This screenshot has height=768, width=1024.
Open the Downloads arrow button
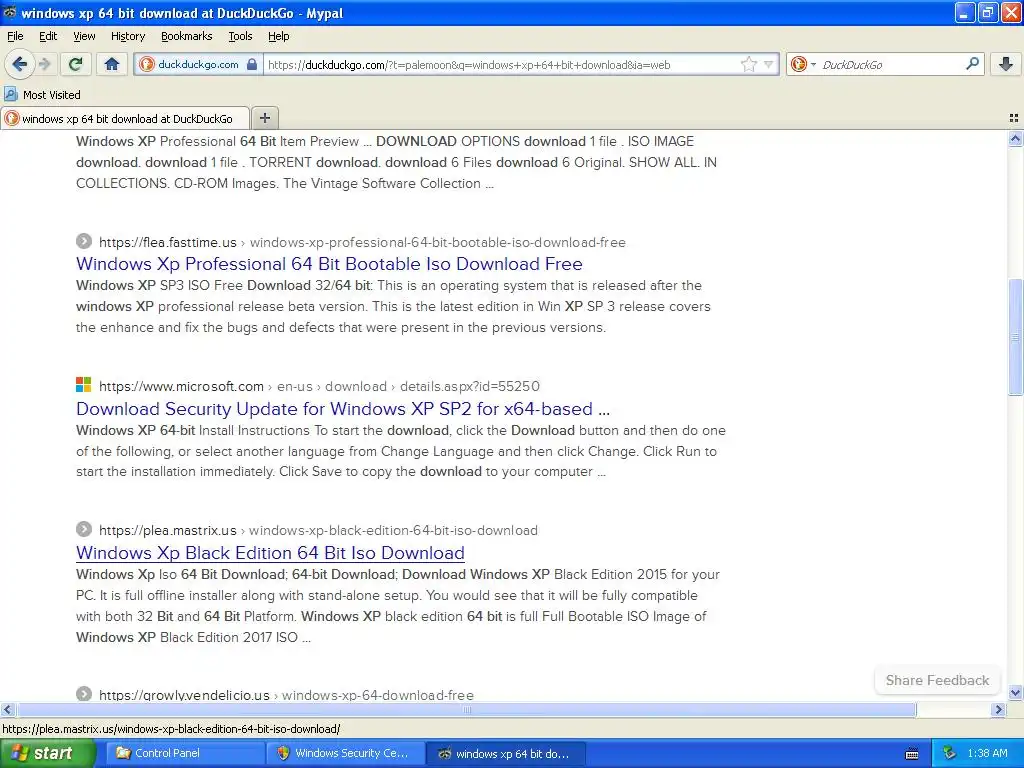tap(1006, 64)
